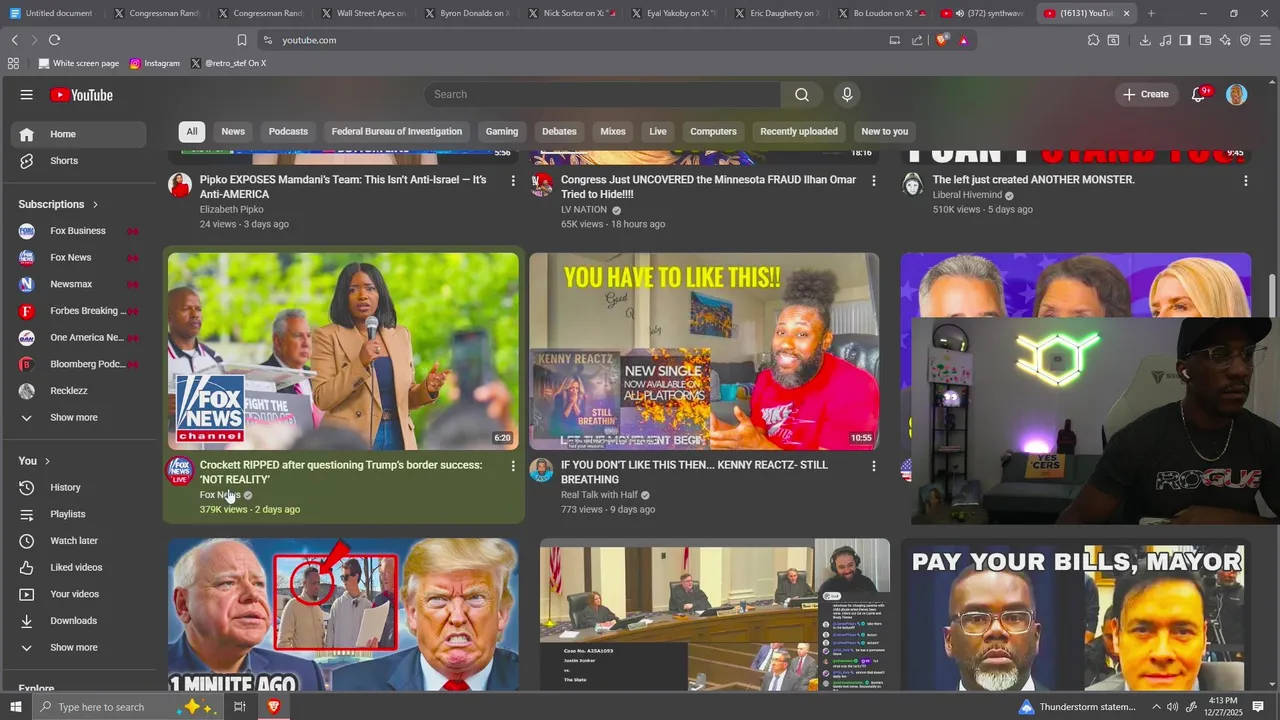Open the account avatar menu
Viewport: 1280px width, 720px height.
click(1237, 94)
